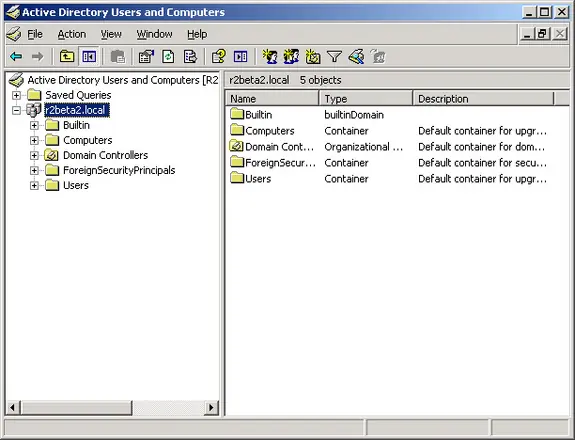Select Domain Controllers in the console tree
575x440 pixels.
click(106, 155)
